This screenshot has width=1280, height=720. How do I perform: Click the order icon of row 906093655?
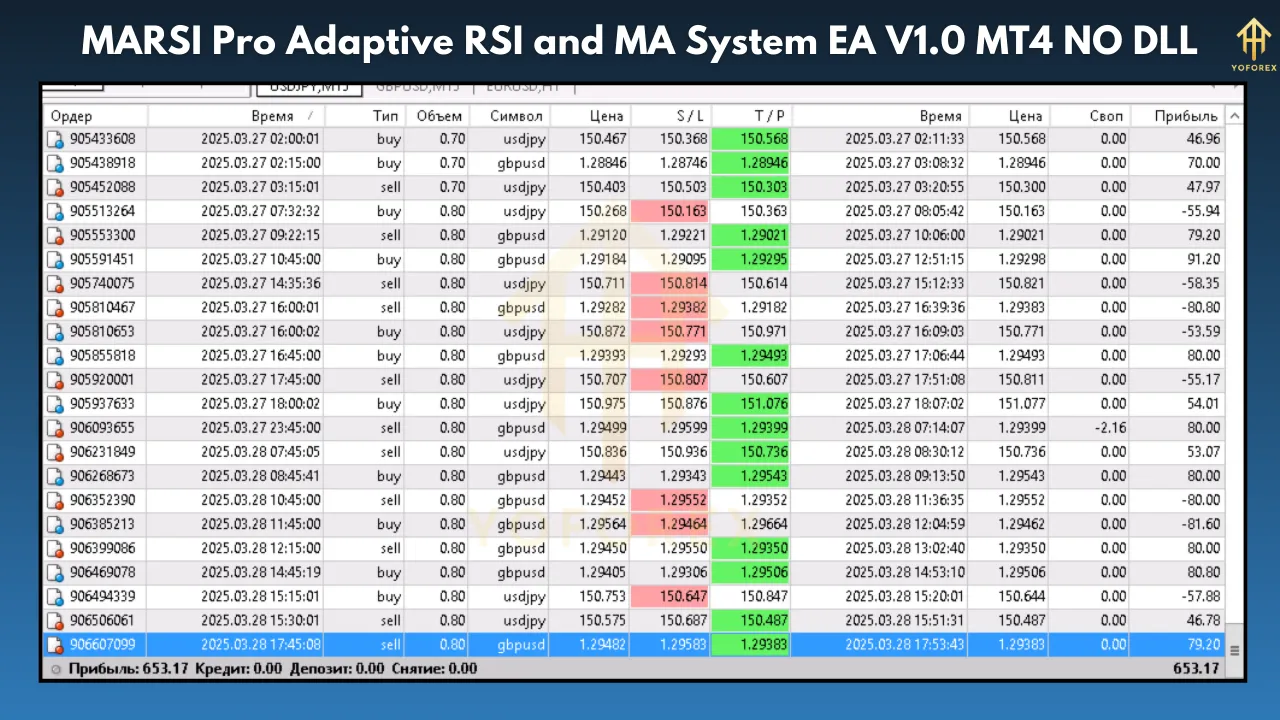pos(57,428)
